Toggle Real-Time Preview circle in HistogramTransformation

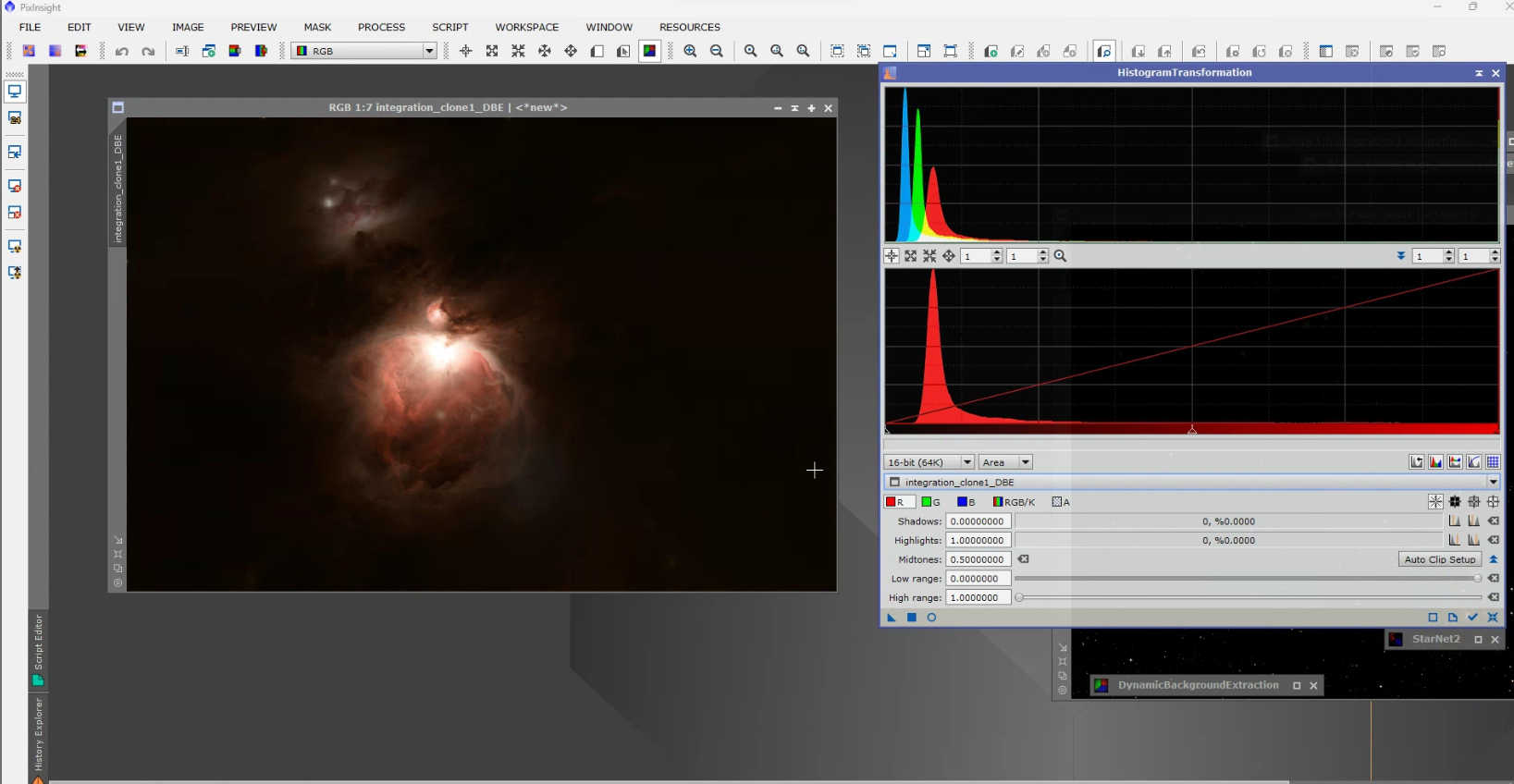[931, 618]
